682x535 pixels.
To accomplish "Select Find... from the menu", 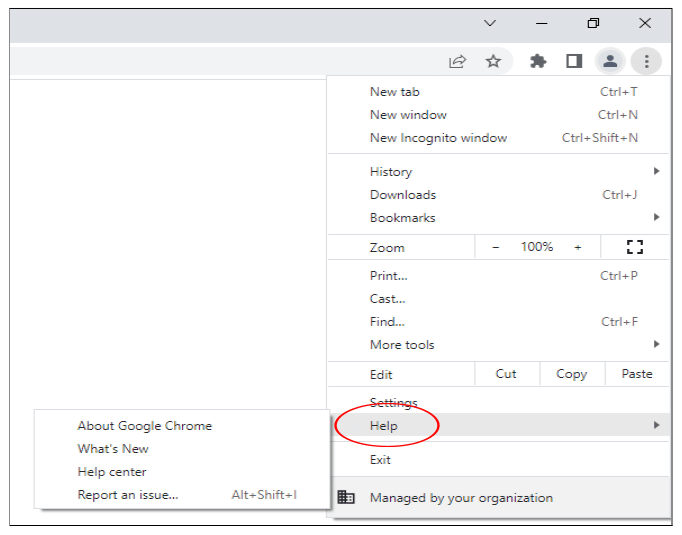I will point(498,322).
